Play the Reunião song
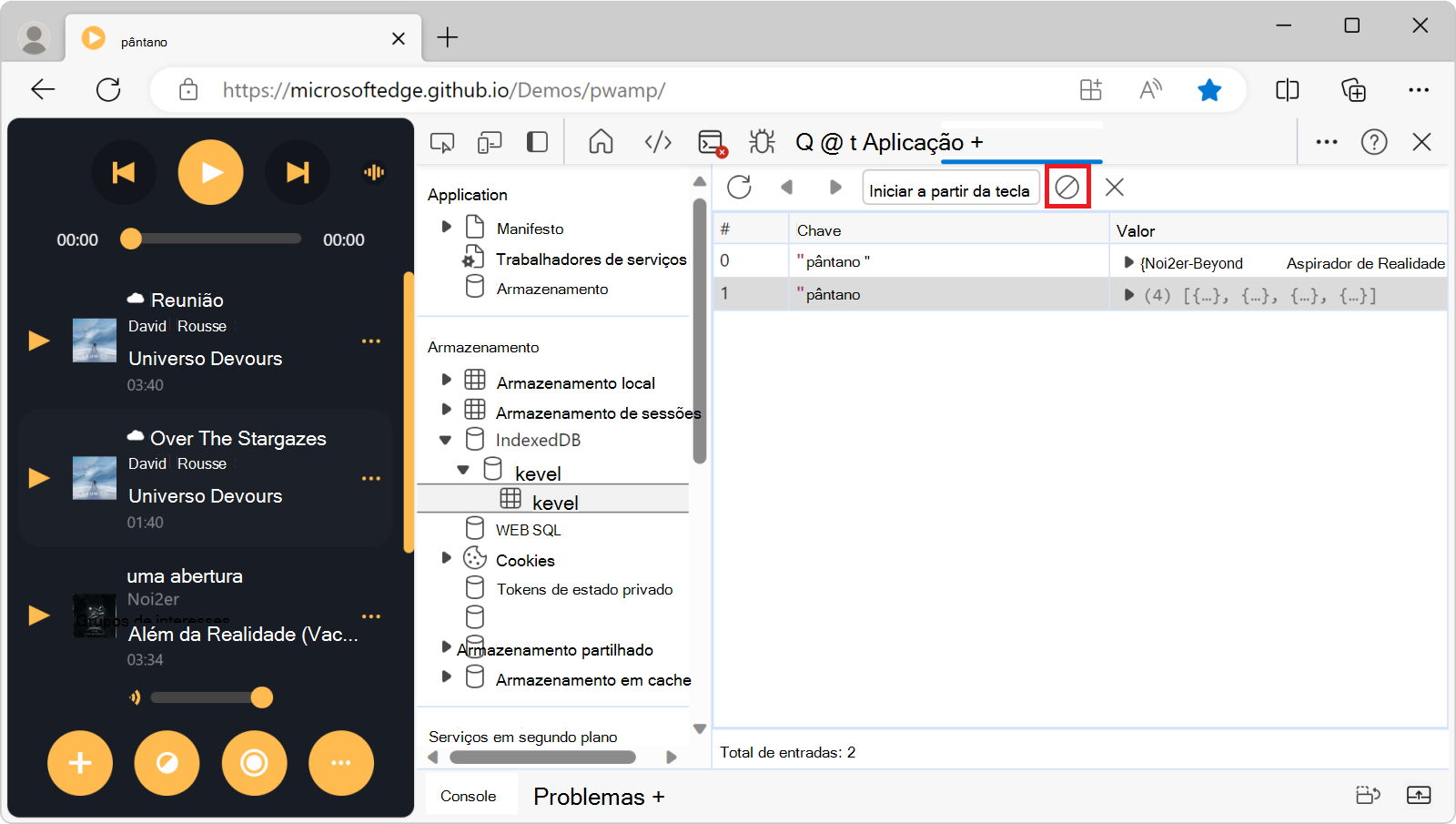The image size is (1456, 824). [x=39, y=341]
